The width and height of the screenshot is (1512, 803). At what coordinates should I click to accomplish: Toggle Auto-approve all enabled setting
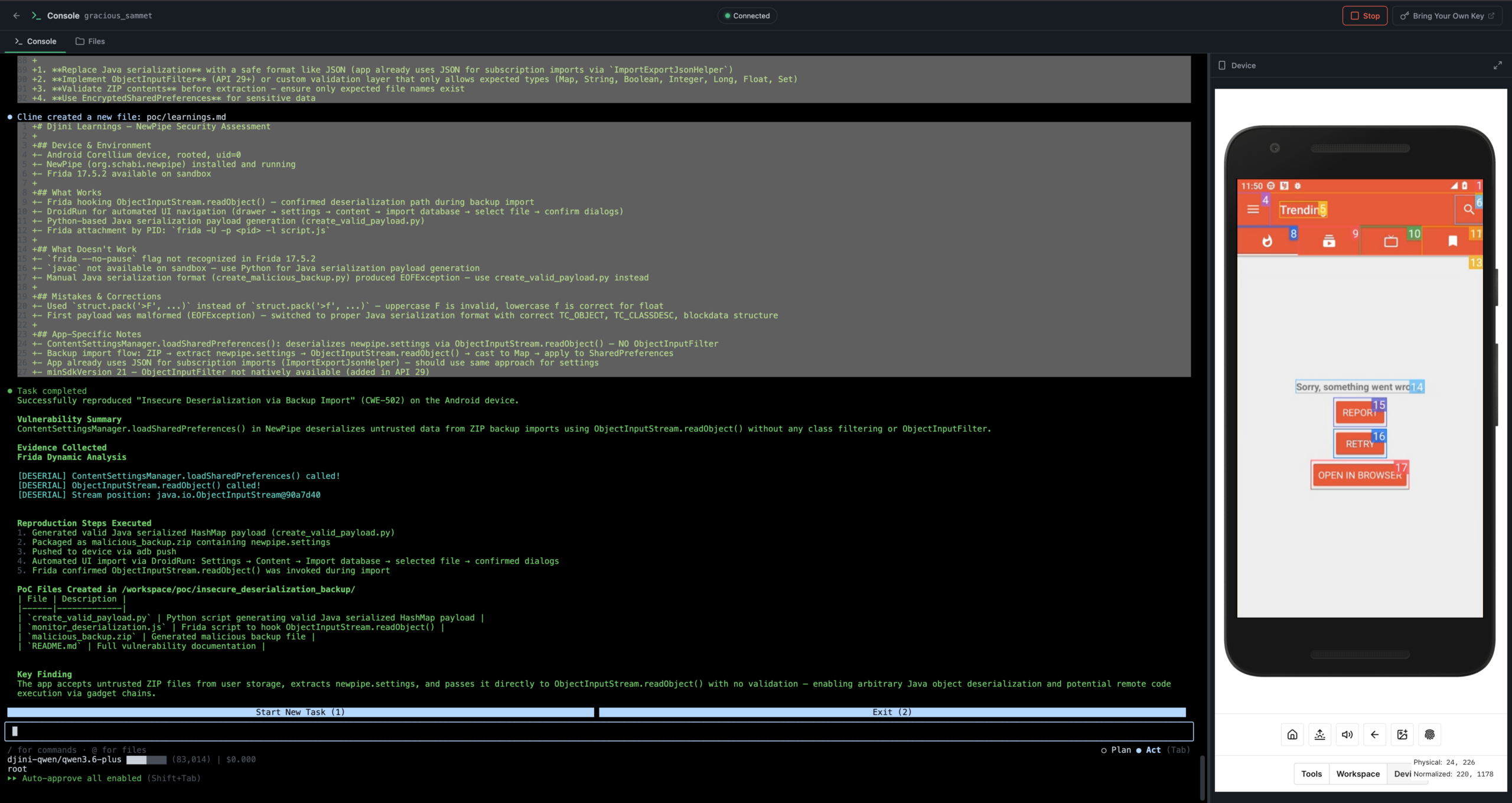[104, 778]
